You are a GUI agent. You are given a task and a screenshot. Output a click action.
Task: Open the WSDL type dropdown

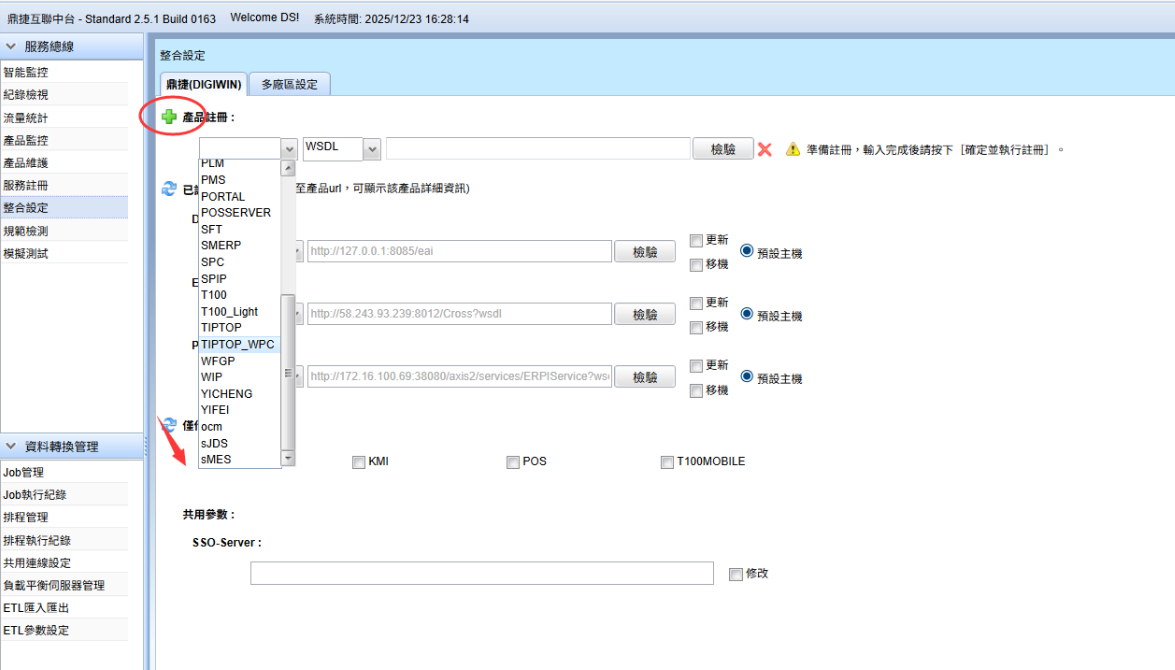[372, 148]
